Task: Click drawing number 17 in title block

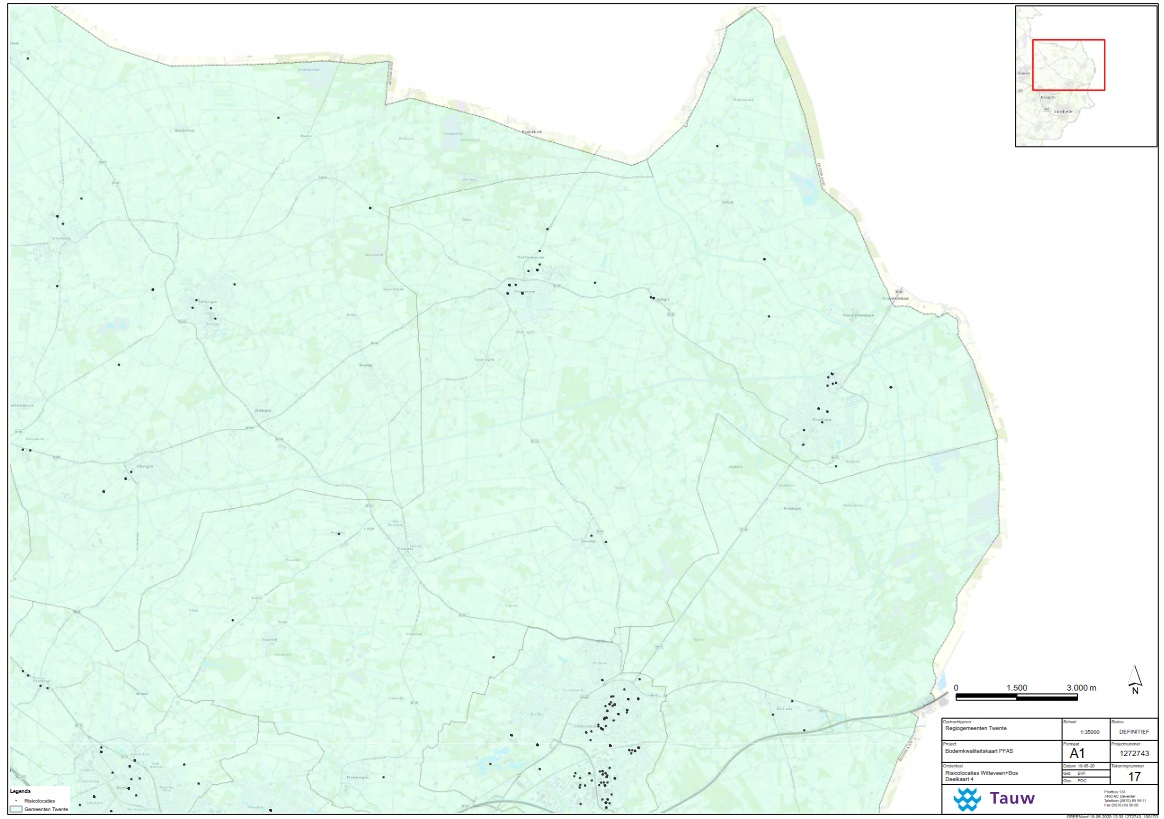Action: [1133, 776]
